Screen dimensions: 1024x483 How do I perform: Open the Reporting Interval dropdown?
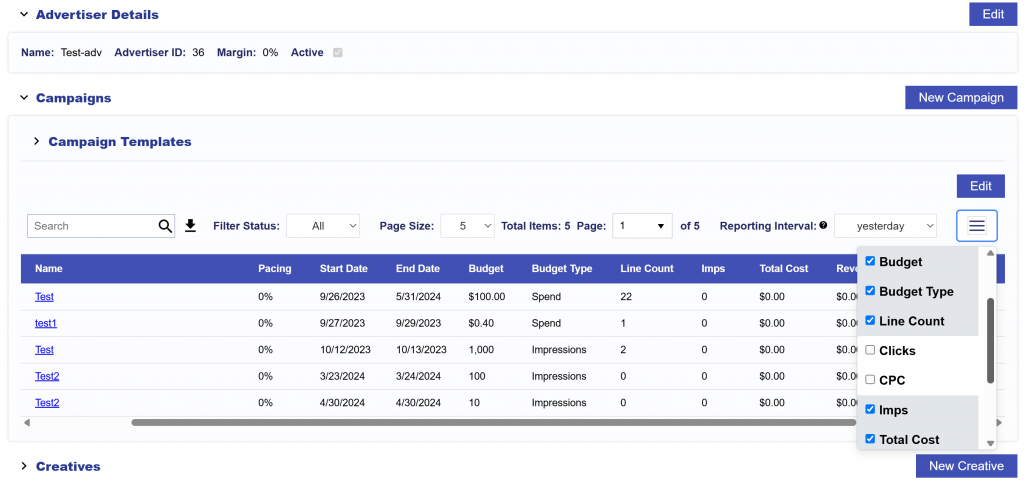[885, 226]
